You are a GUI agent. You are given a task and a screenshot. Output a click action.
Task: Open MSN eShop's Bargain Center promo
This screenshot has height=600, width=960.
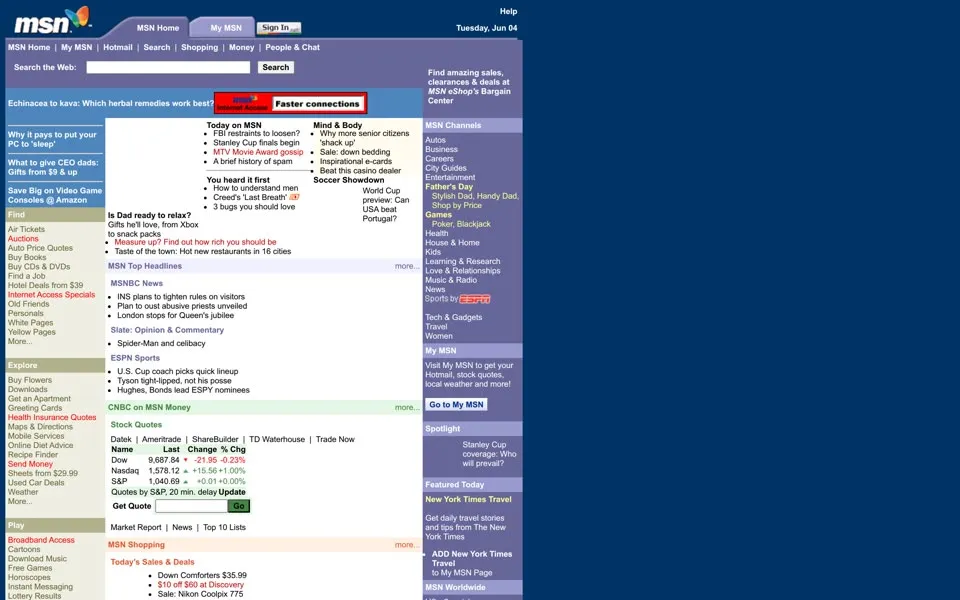[x=469, y=86]
